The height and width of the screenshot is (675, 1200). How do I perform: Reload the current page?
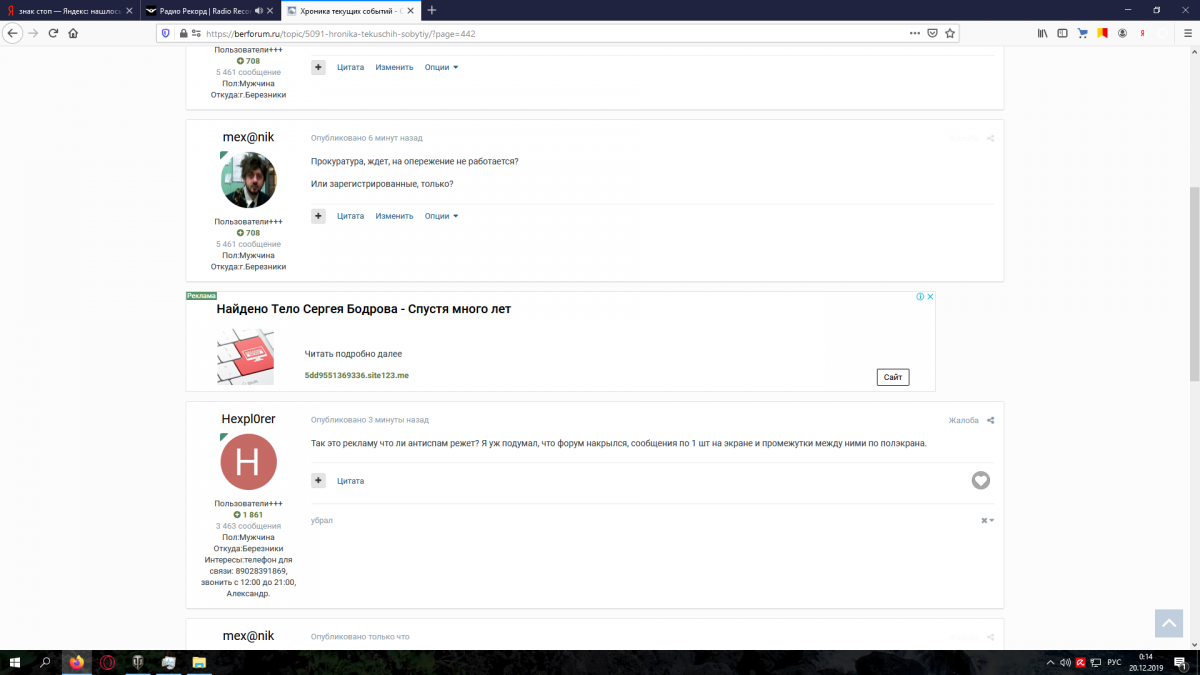53,33
